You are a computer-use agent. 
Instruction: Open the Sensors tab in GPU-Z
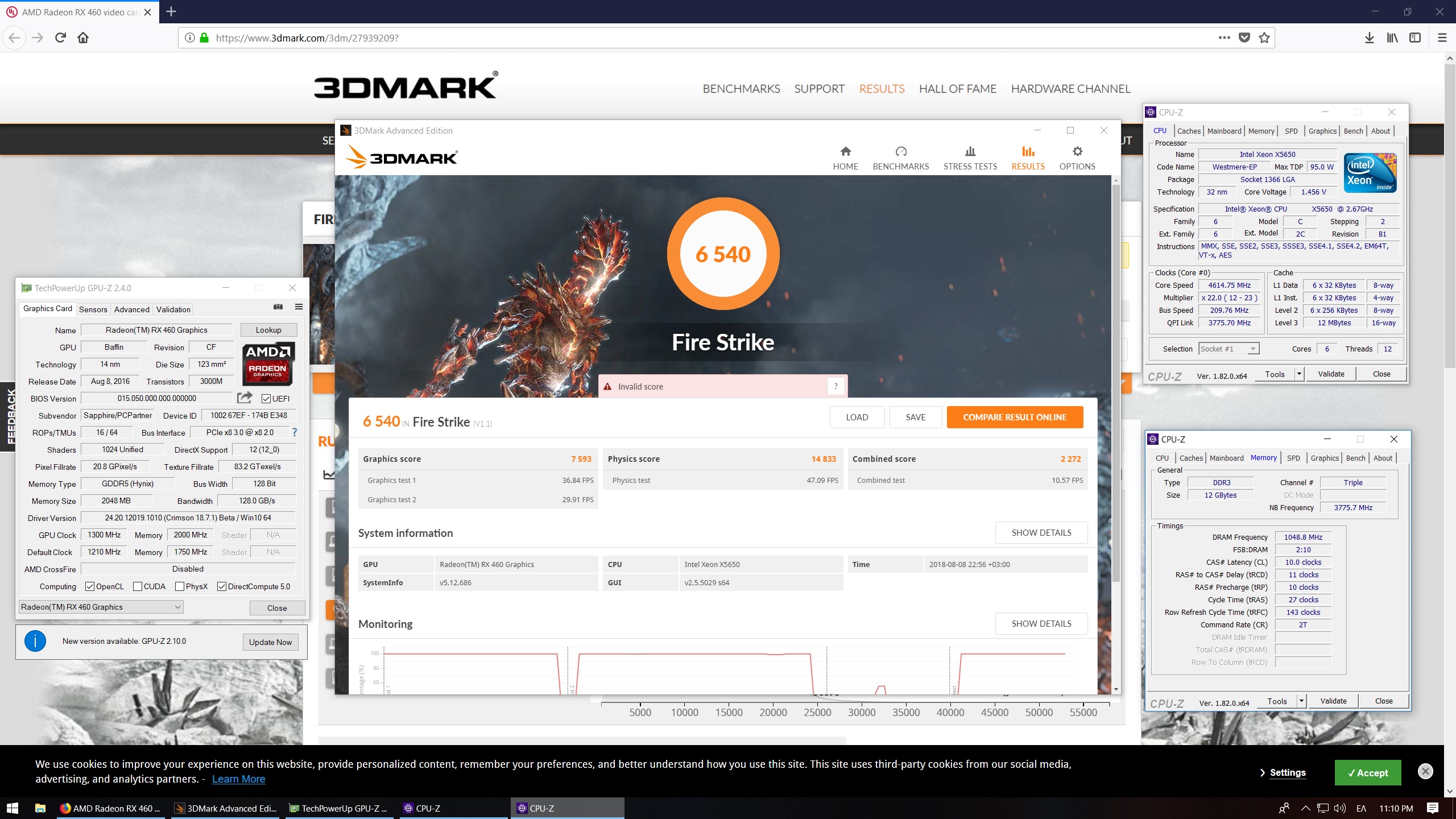93,309
